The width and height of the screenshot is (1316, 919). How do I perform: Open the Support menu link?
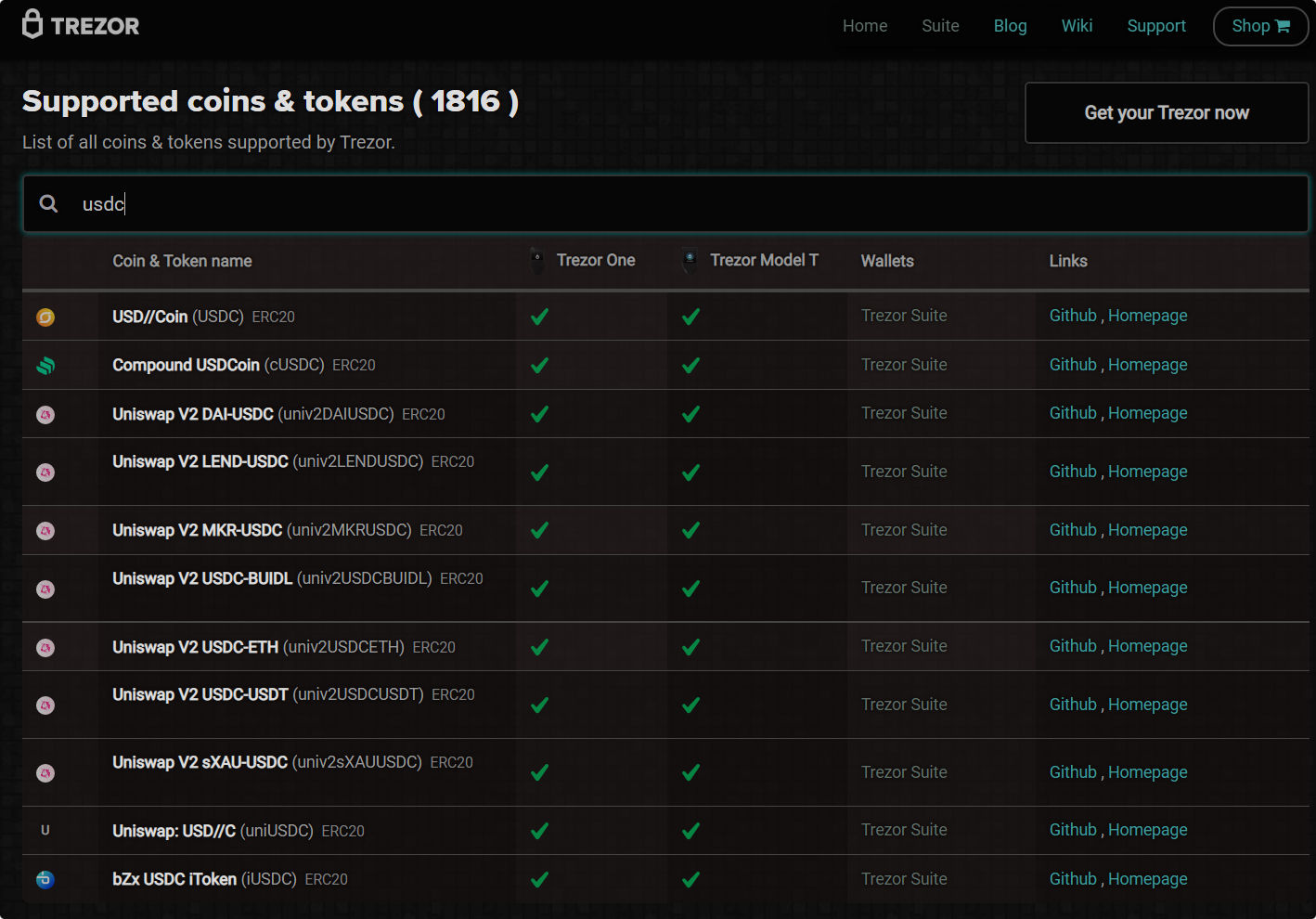click(1156, 26)
